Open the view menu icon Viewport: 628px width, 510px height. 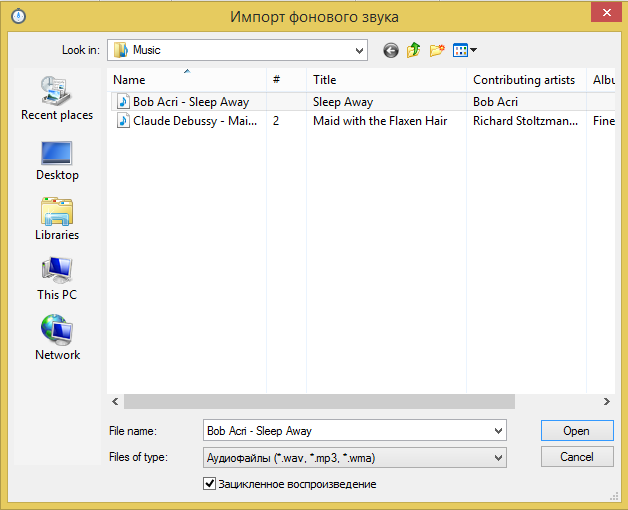tap(460, 50)
